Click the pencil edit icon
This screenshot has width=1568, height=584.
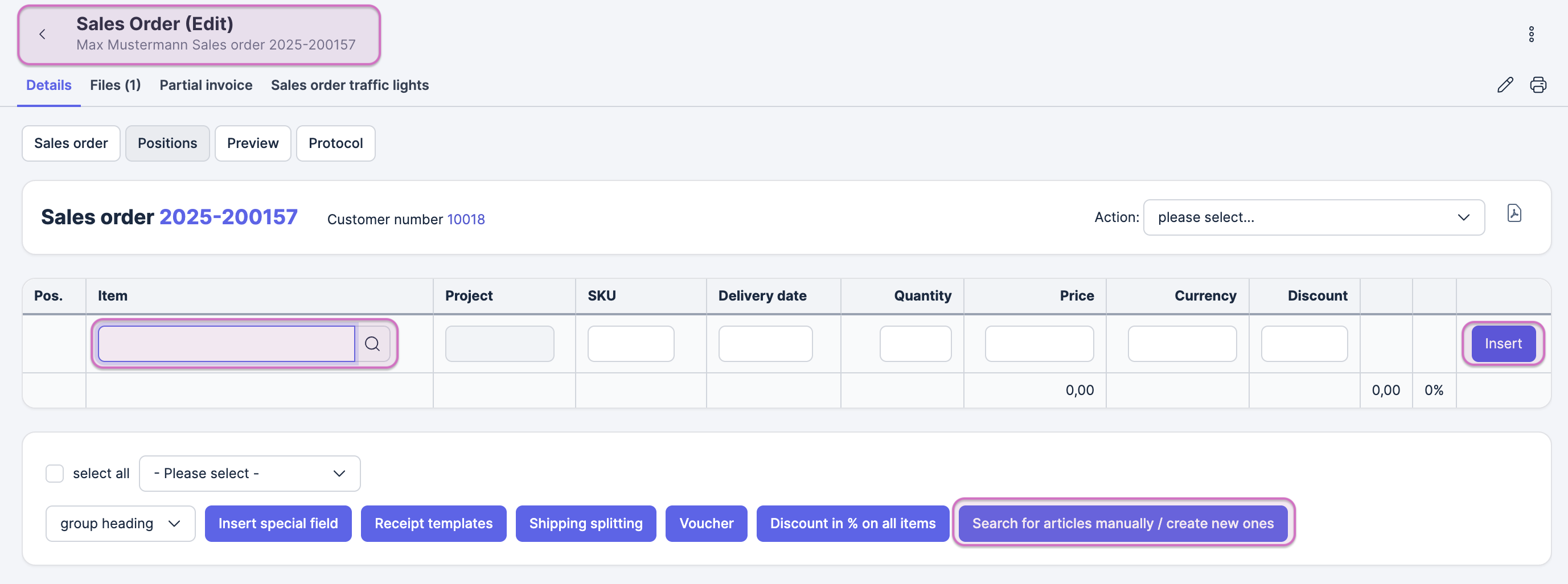[x=1505, y=85]
